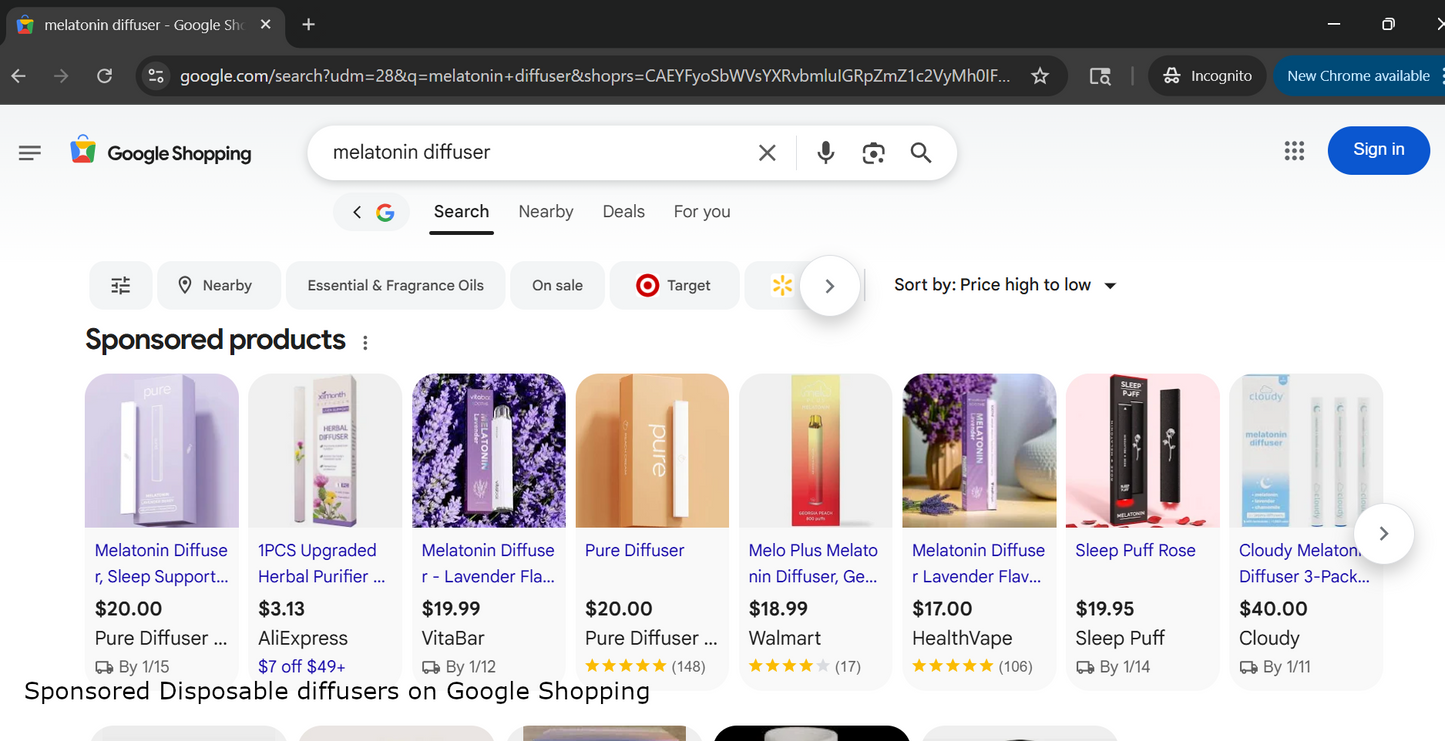Open the Google Shopping hamburger menu
The width and height of the screenshot is (1445, 741).
(30, 153)
